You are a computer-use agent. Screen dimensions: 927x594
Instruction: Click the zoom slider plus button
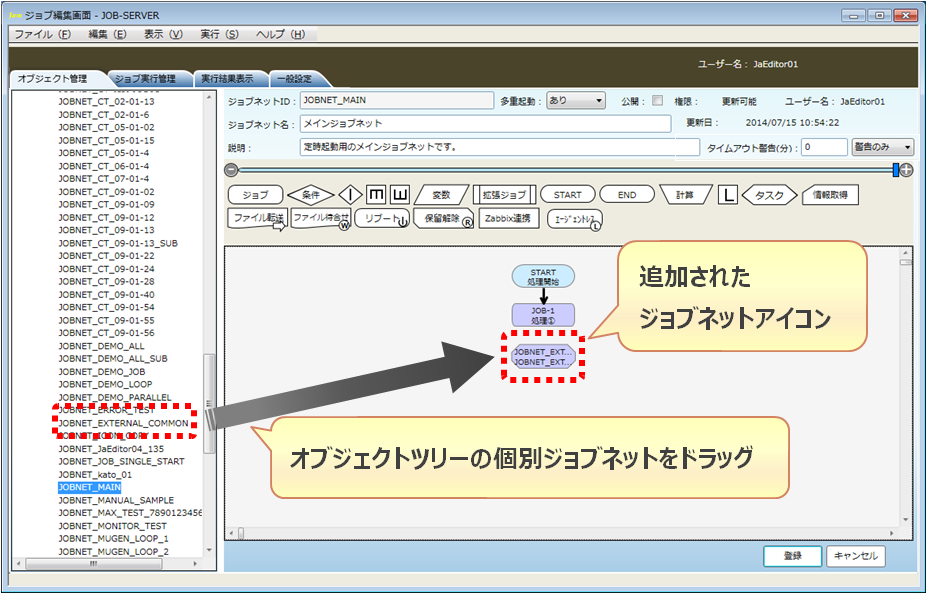[x=906, y=170]
